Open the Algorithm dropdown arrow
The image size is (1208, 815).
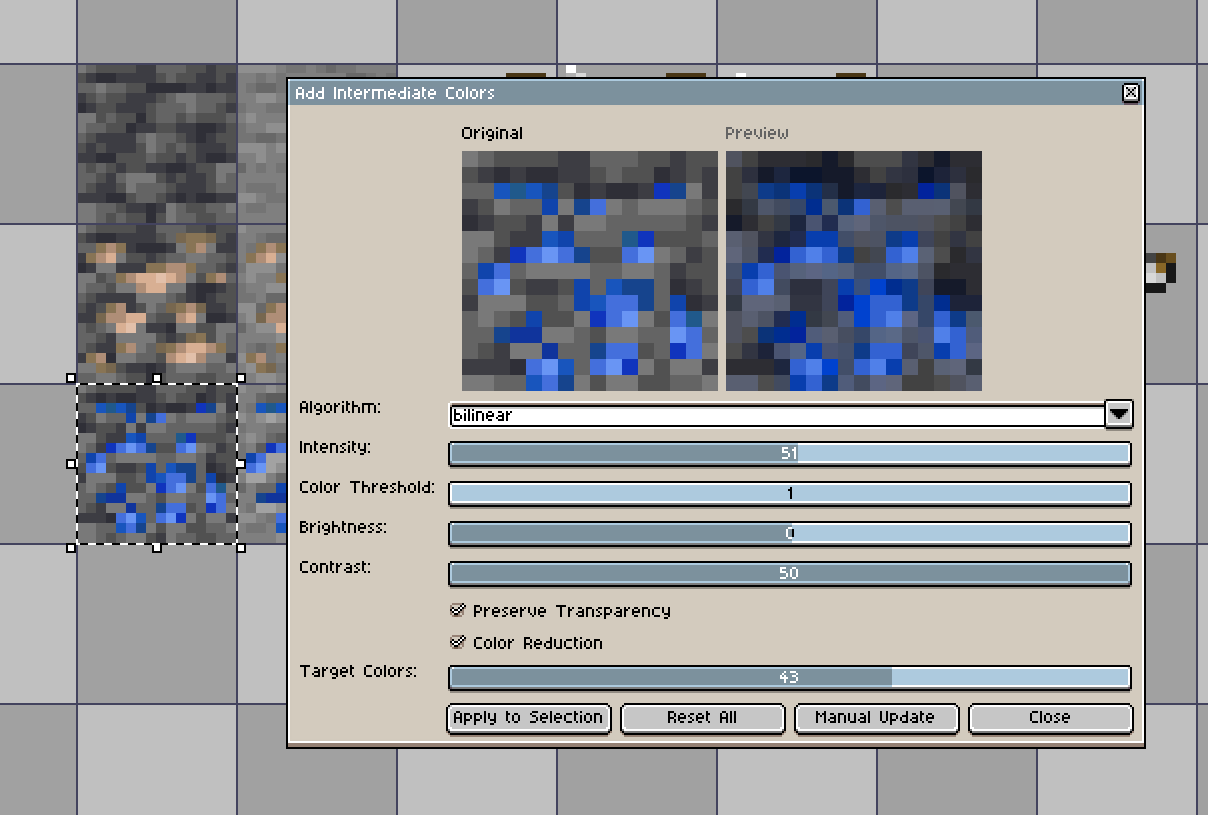(1119, 414)
